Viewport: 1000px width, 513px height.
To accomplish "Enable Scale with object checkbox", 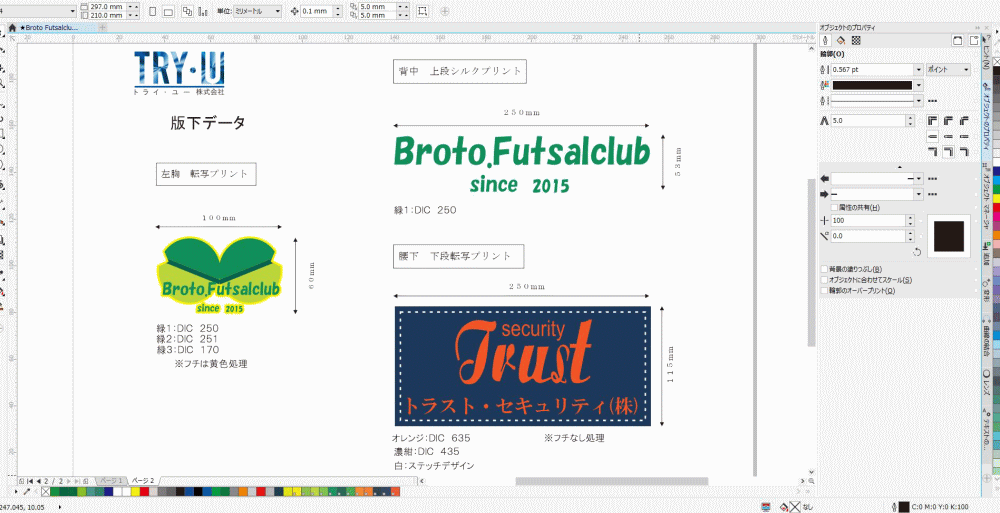I will click(825, 280).
